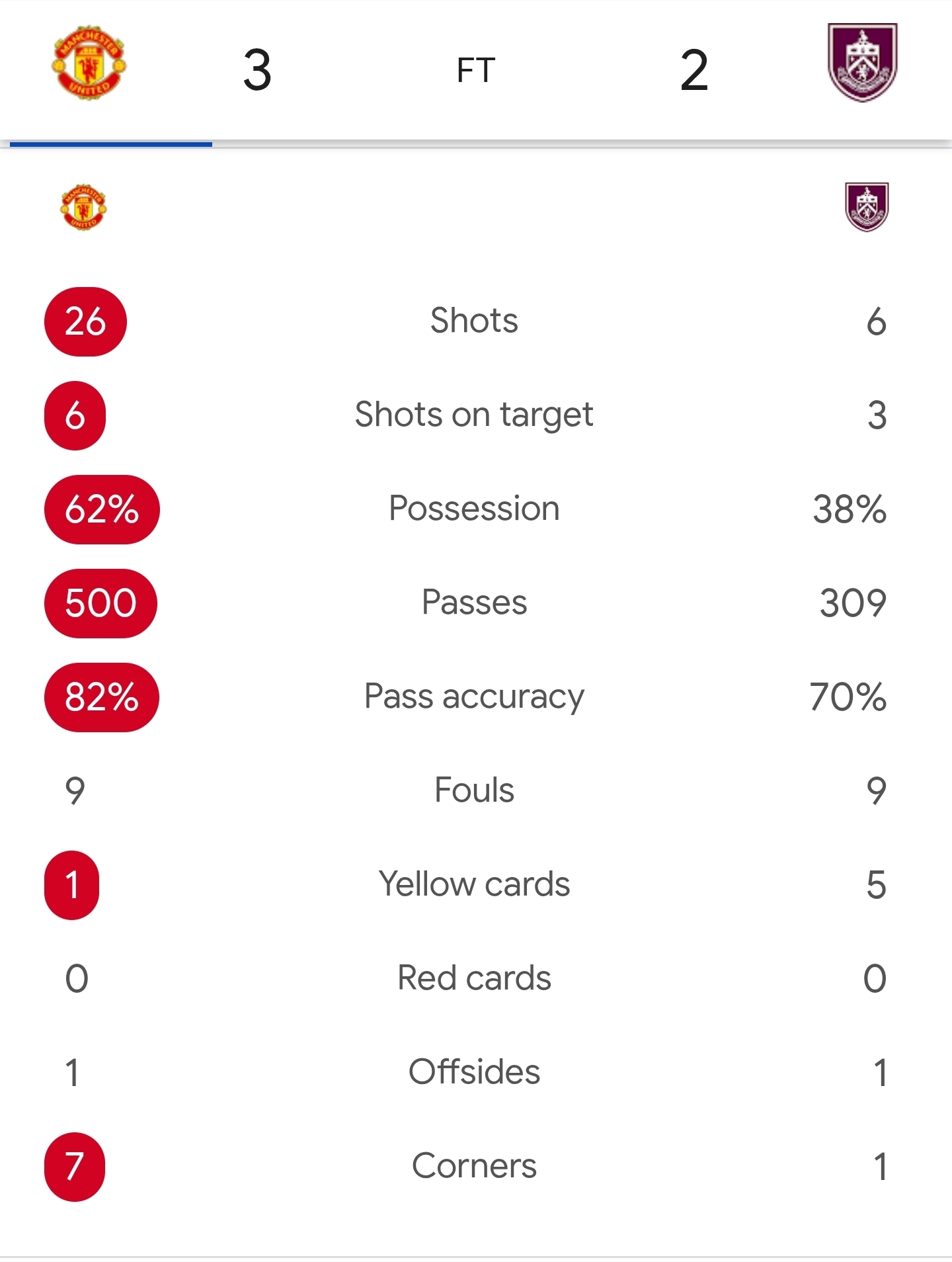
Task: Click the Shots on target label
Action: (474, 415)
